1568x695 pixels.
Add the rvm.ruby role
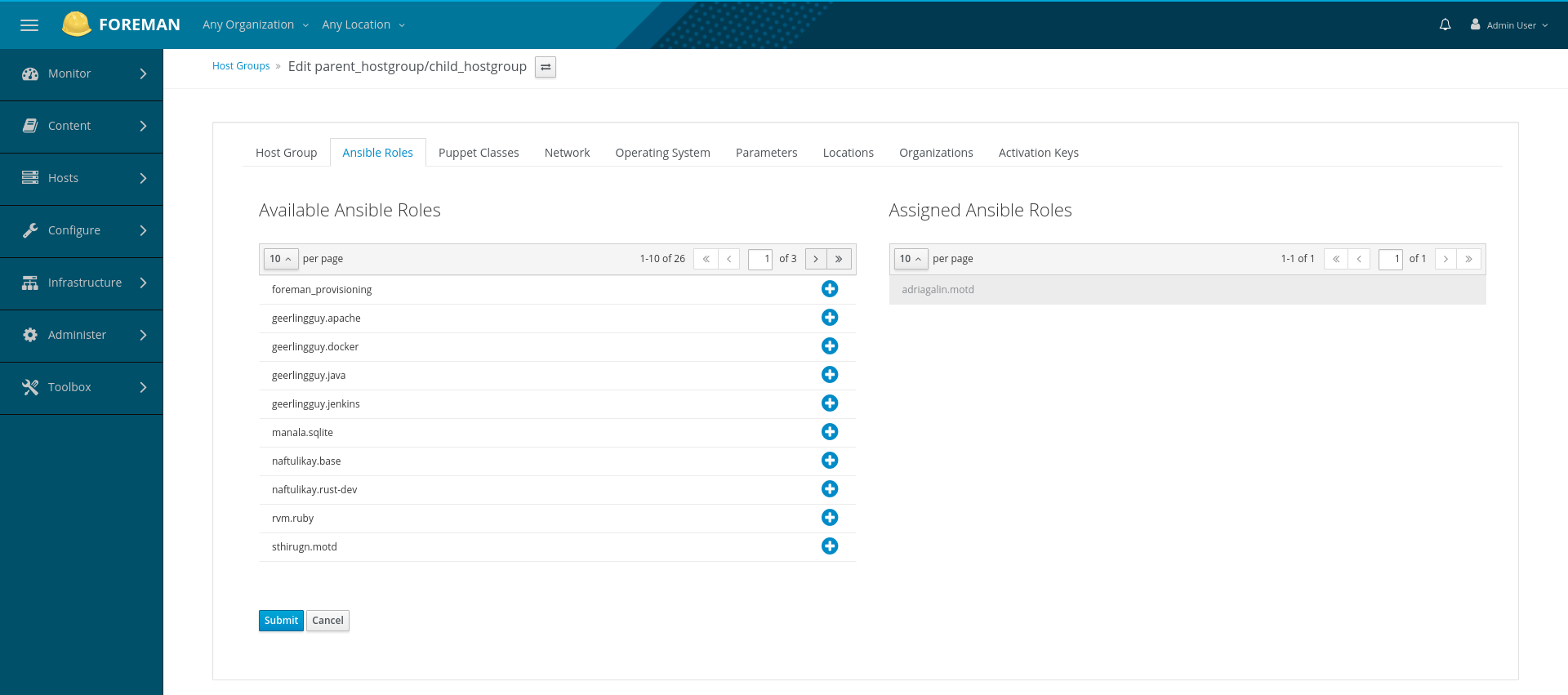(830, 518)
